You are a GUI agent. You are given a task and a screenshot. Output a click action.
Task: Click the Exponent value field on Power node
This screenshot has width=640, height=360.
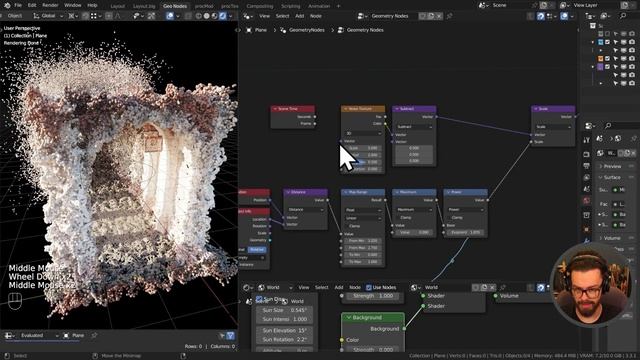pyautogui.click(x=465, y=232)
